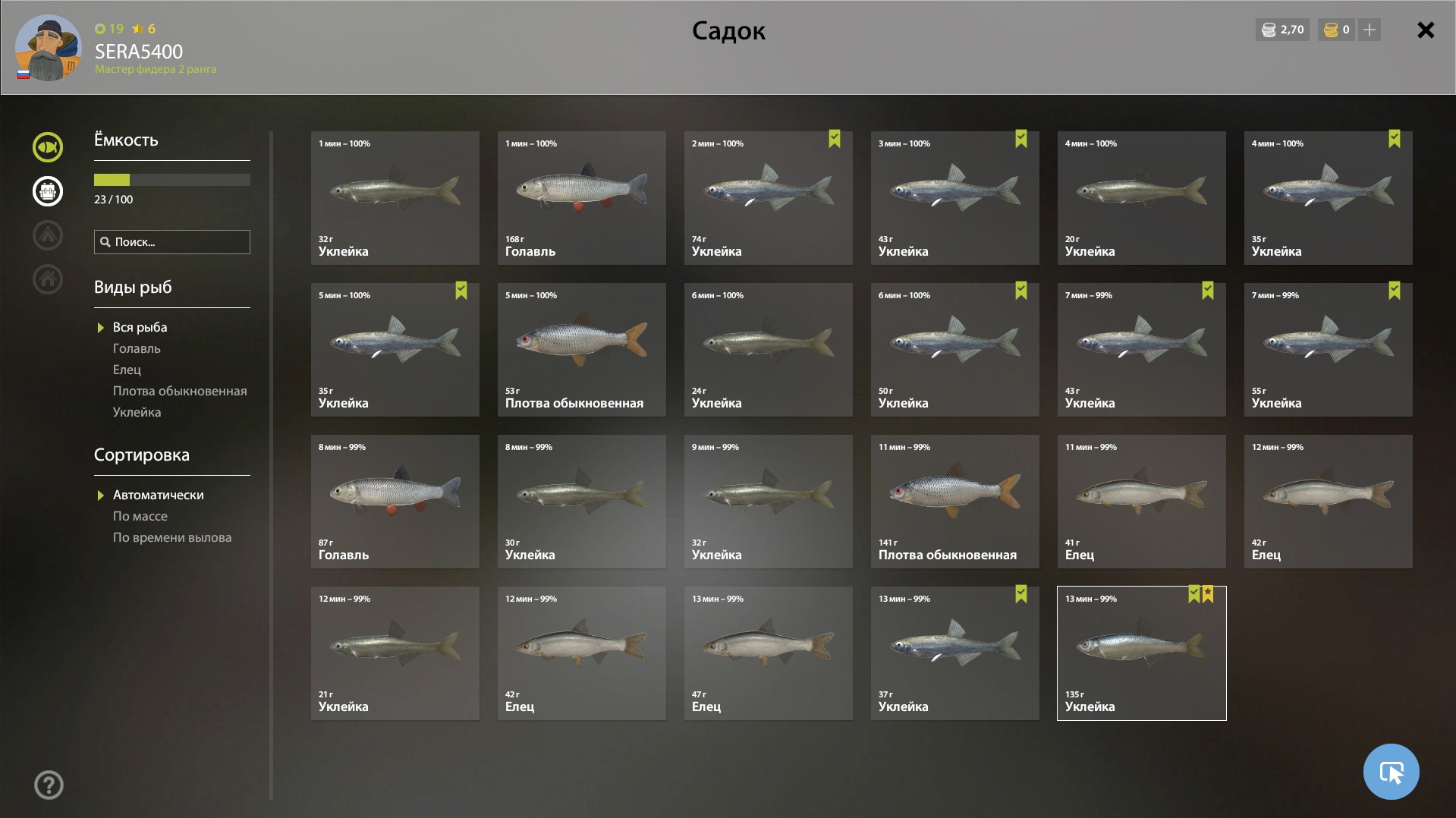The width and height of the screenshot is (1456, 818).
Task: Click the plus icon to add gold coins
Action: coord(1370,30)
